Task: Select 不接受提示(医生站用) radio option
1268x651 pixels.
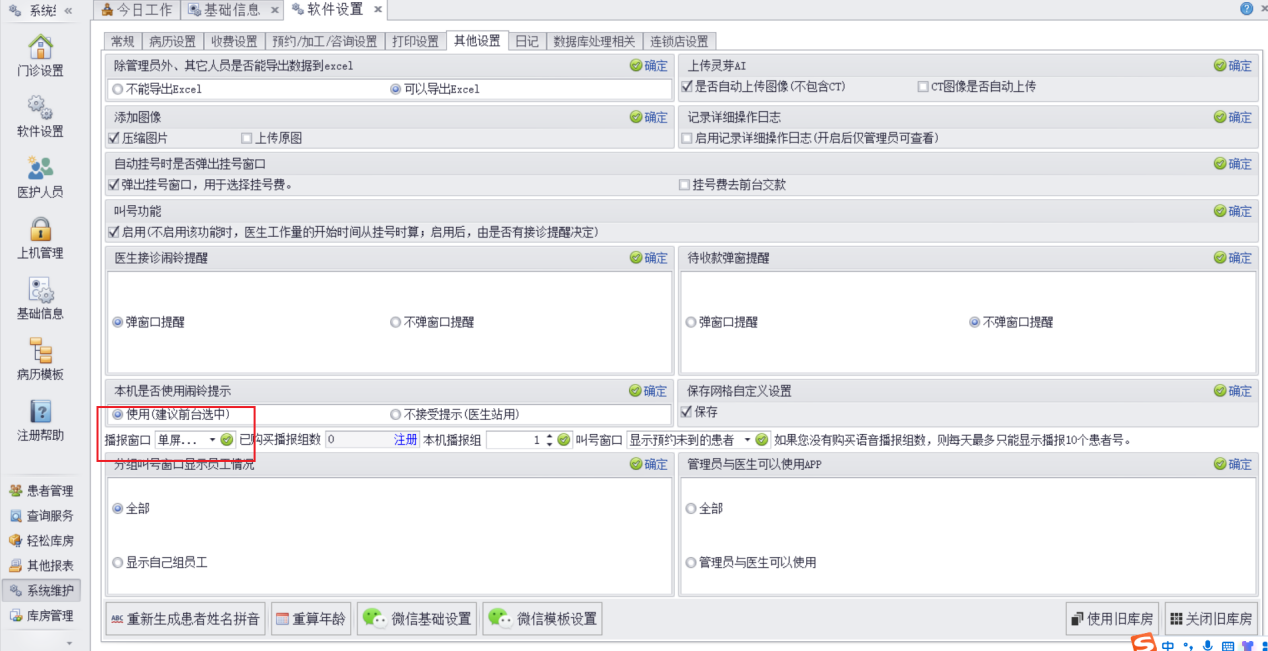Action: 395,414
